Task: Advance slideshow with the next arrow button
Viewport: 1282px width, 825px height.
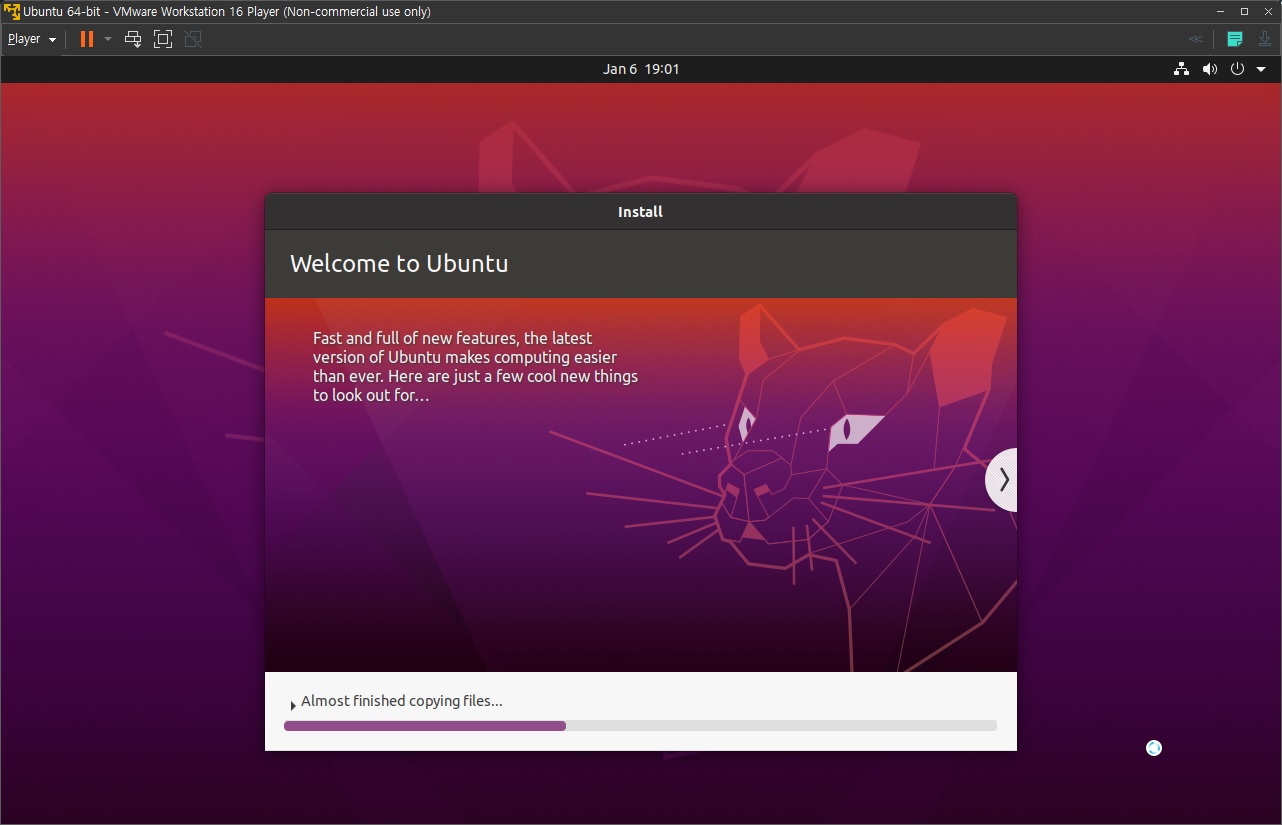Action: click(x=1002, y=480)
